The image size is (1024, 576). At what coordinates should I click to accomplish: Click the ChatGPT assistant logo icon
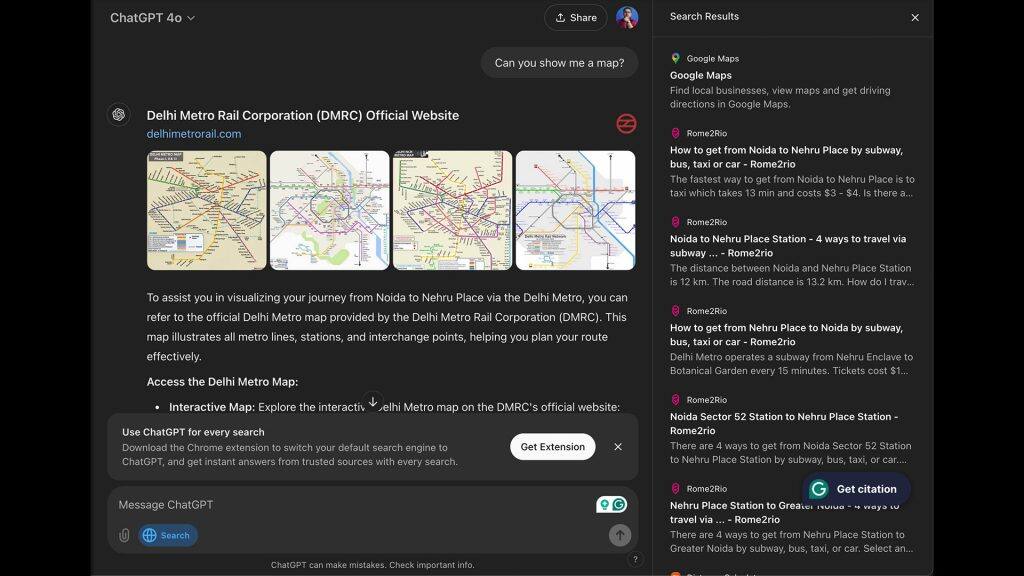119,115
